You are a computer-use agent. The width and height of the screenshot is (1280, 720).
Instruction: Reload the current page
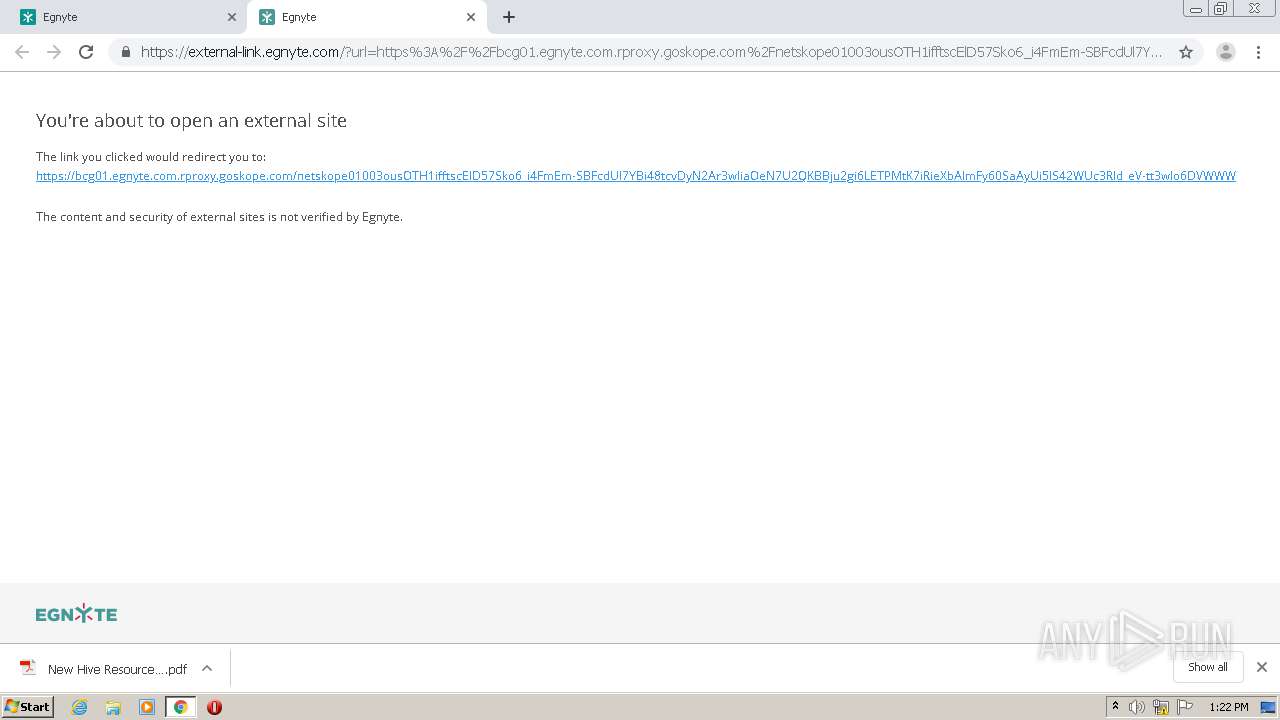(x=86, y=52)
